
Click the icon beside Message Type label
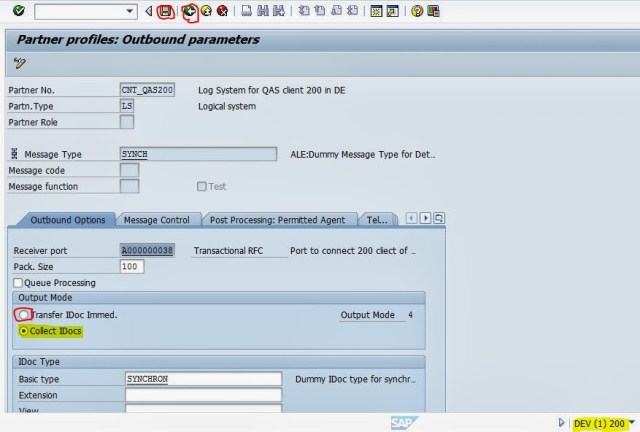click(14, 154)
